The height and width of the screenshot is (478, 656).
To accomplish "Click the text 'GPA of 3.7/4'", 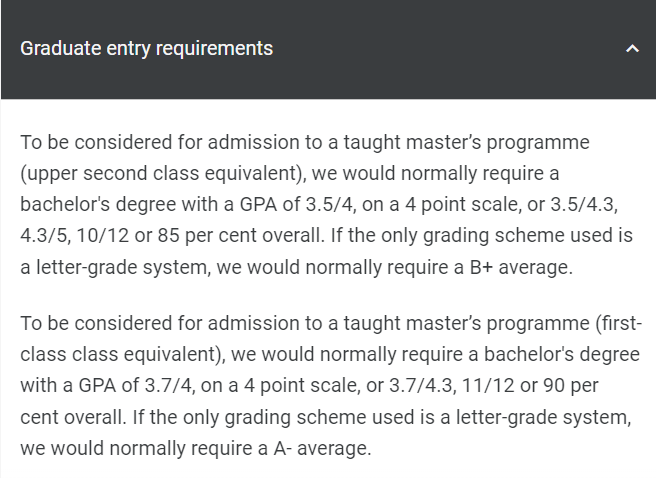I will pos(135,386).
